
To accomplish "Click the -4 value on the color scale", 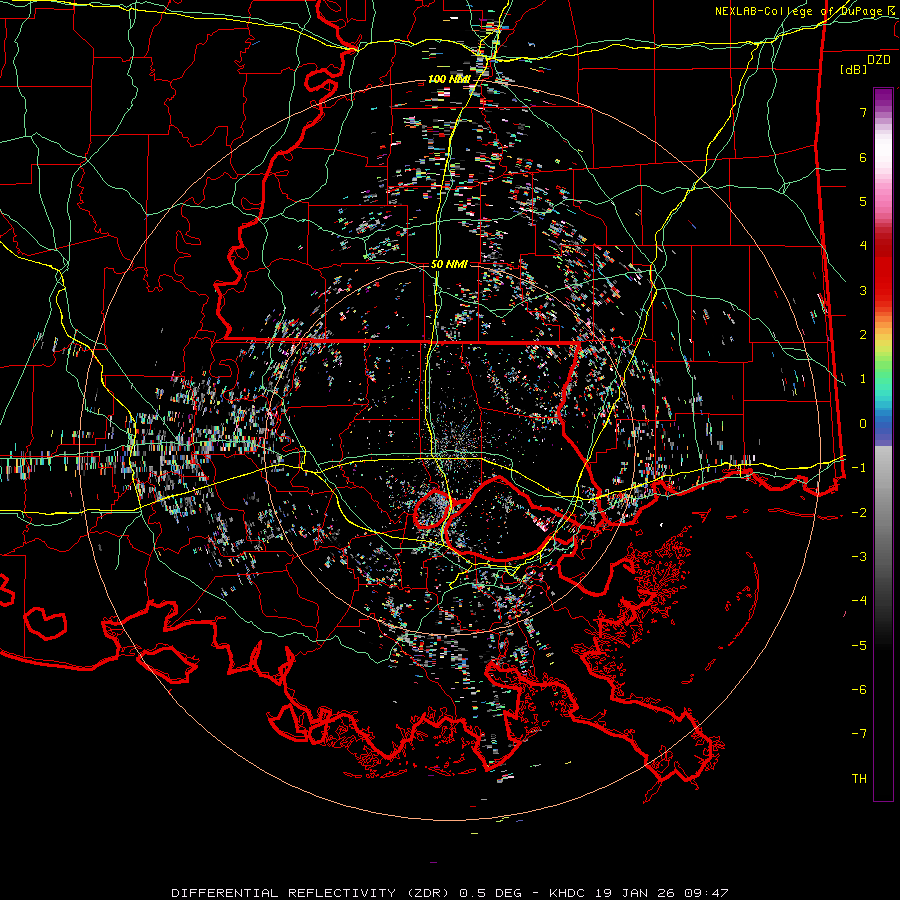I will (x=859, y=601).
